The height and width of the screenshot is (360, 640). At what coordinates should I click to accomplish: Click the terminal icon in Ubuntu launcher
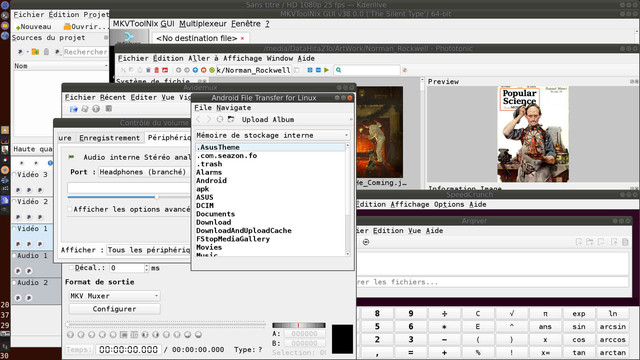click(x=4, y=16)
